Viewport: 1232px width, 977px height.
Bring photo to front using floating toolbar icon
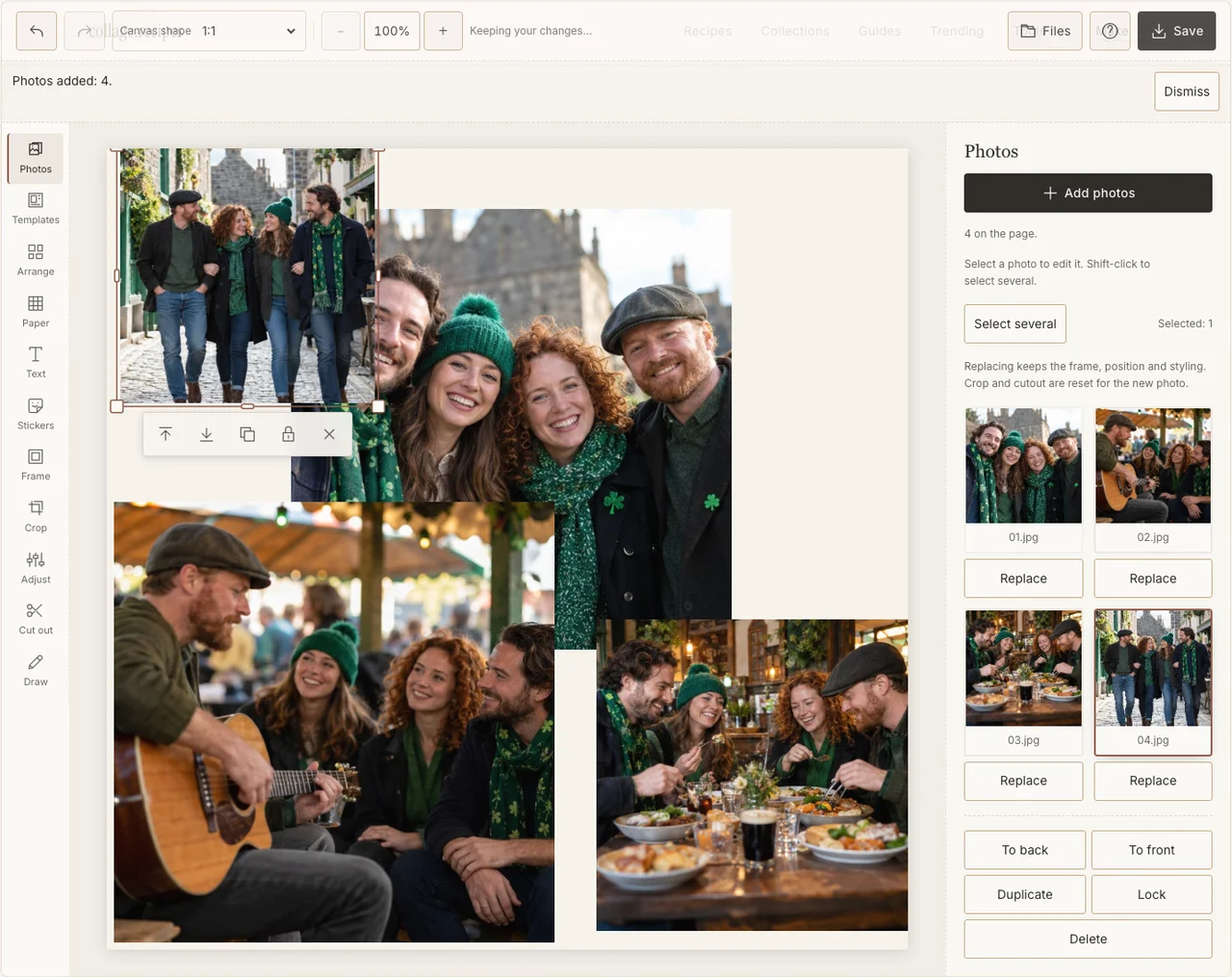point(166,434)
